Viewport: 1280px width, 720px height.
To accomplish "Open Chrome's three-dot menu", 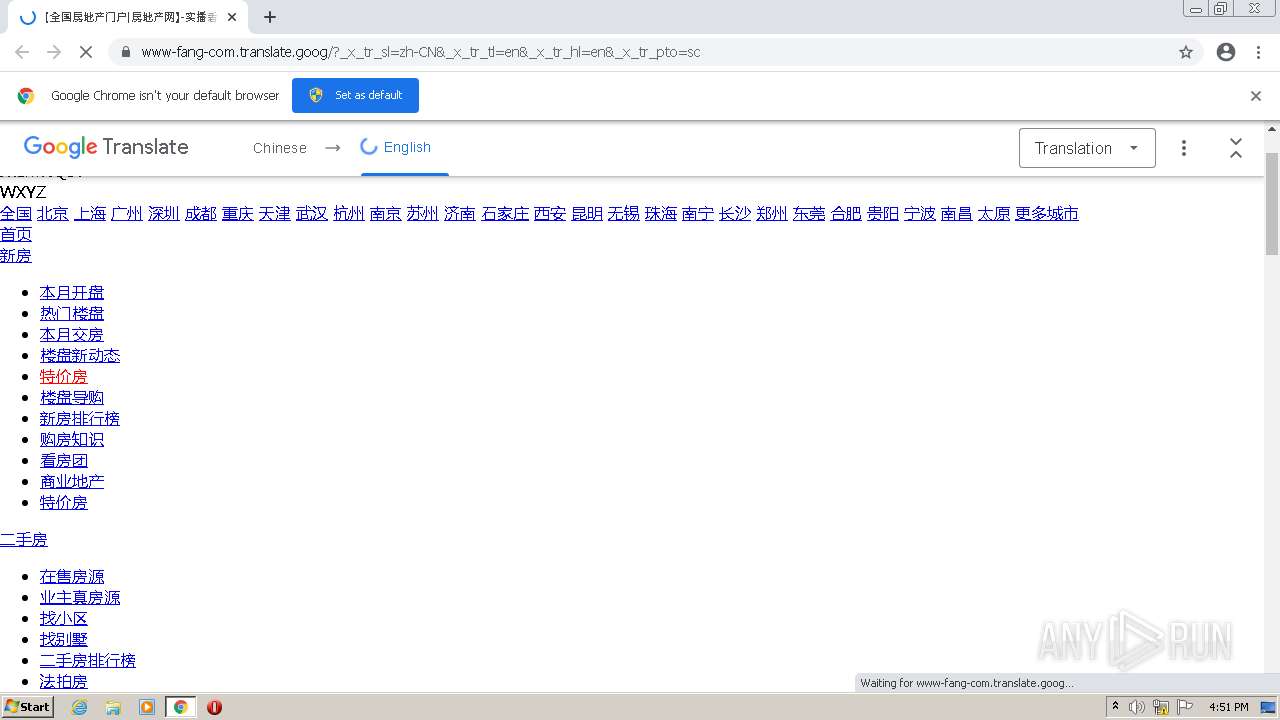I will pos(1258,52).
